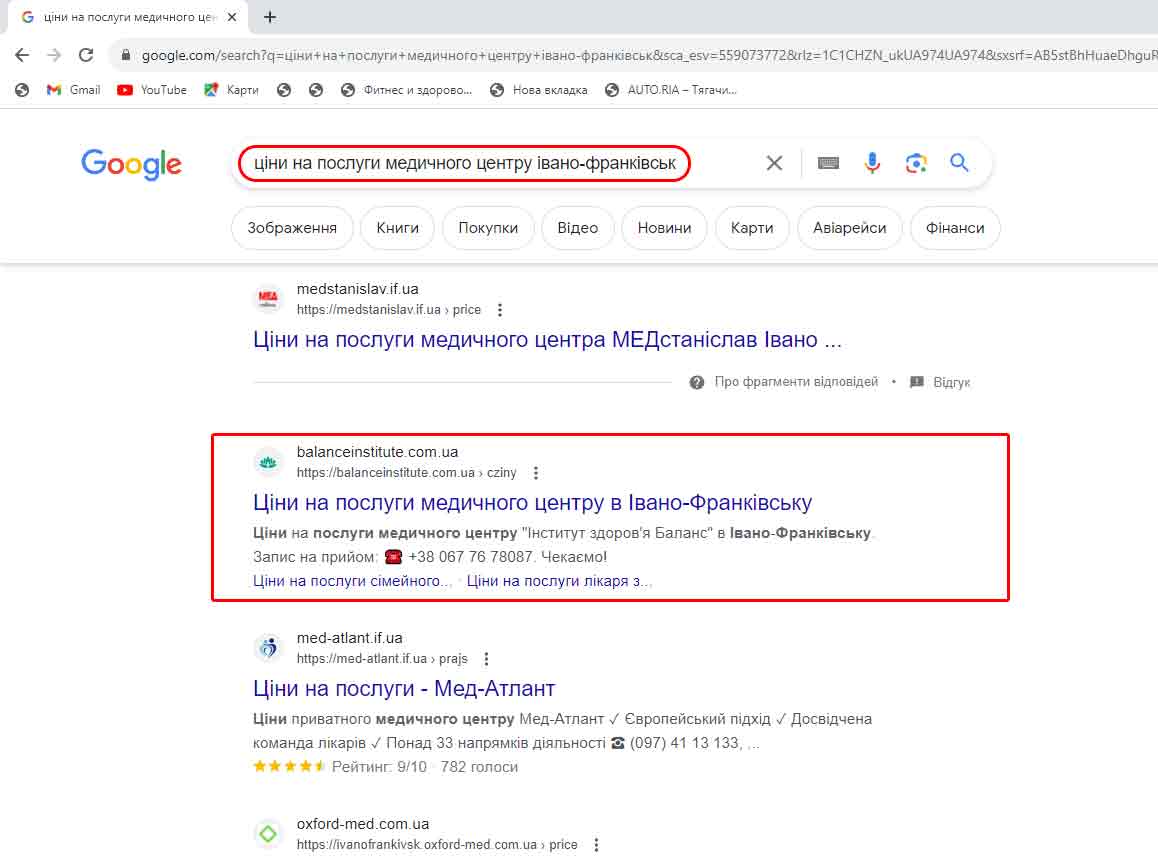Open the YouTube bookmark
This screenshot has width=1158, height=856.
(x=152, y=90)
